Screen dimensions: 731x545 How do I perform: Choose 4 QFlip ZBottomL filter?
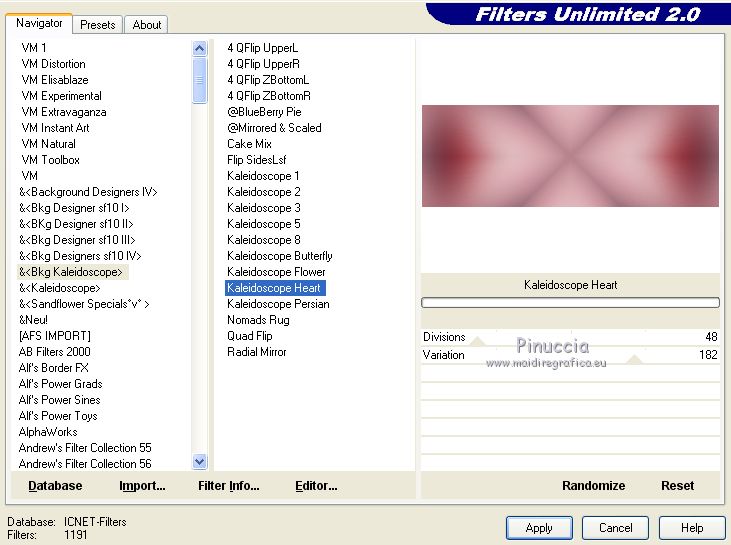[268, 80]
